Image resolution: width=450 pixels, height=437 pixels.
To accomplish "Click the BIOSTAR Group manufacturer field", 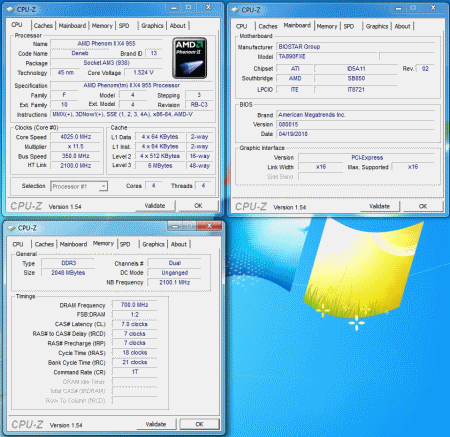I will click(356, 47).
